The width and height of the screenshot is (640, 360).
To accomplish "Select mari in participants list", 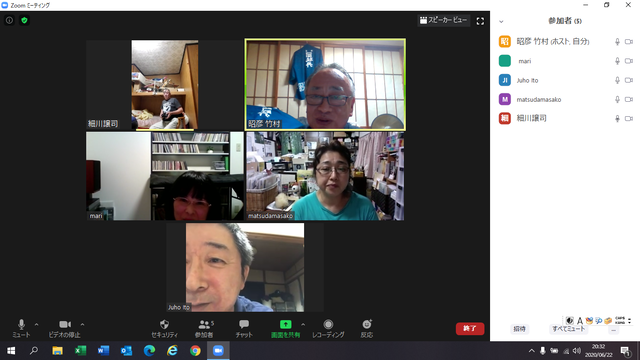I will point(565,61).
